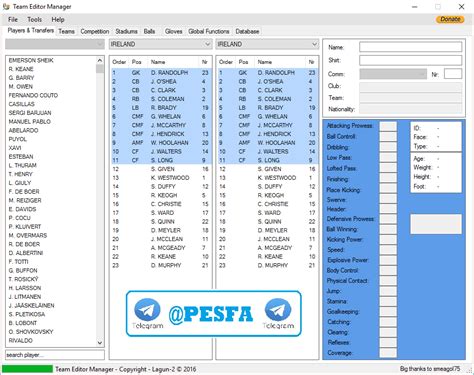Select J. MCCLEAN in right Ireland squad
Screen dimensions: 474x375
267,239
